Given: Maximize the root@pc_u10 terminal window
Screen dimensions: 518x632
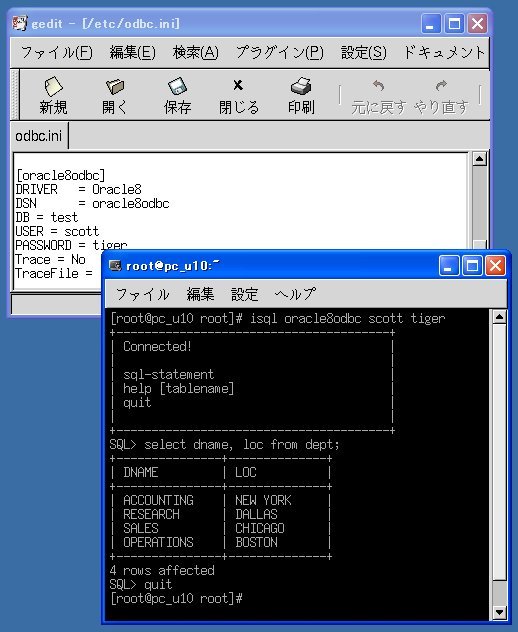Looking at the screenshot, I should pyautogui.click(x=472, y=266).
